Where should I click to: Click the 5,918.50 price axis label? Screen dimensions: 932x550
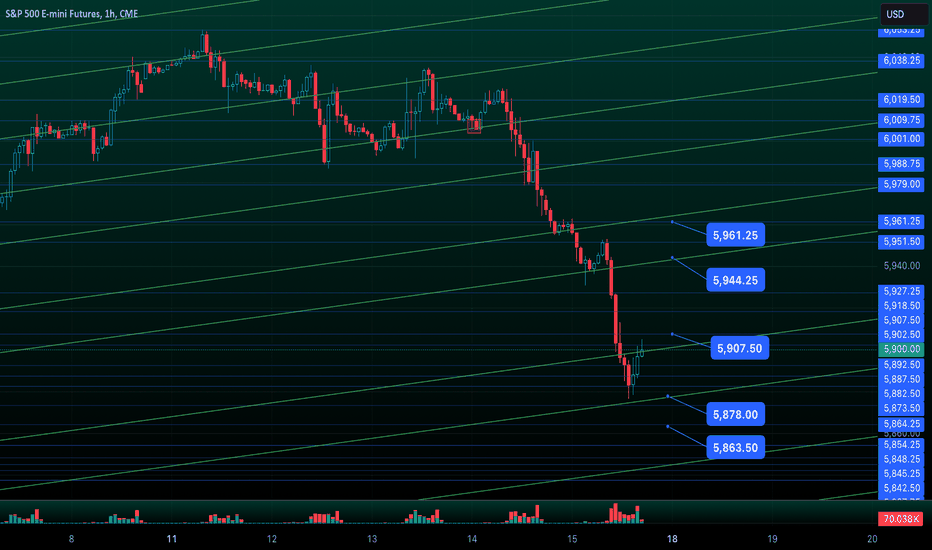901,306
